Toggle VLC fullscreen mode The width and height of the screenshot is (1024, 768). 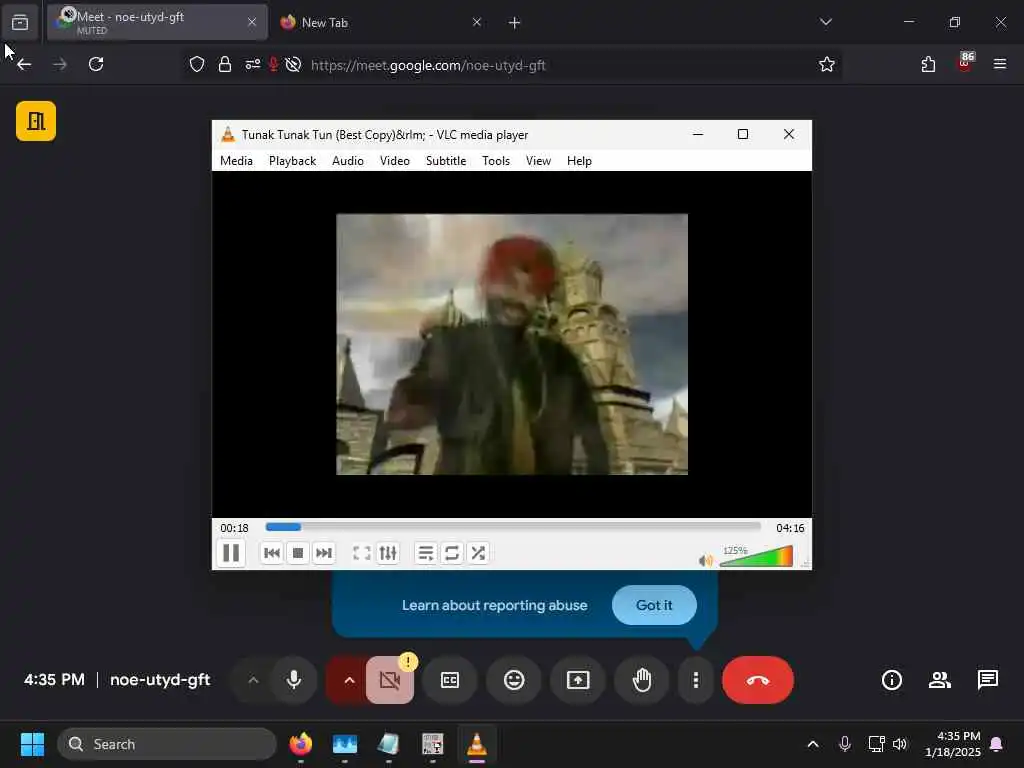[x=362, y=553]
